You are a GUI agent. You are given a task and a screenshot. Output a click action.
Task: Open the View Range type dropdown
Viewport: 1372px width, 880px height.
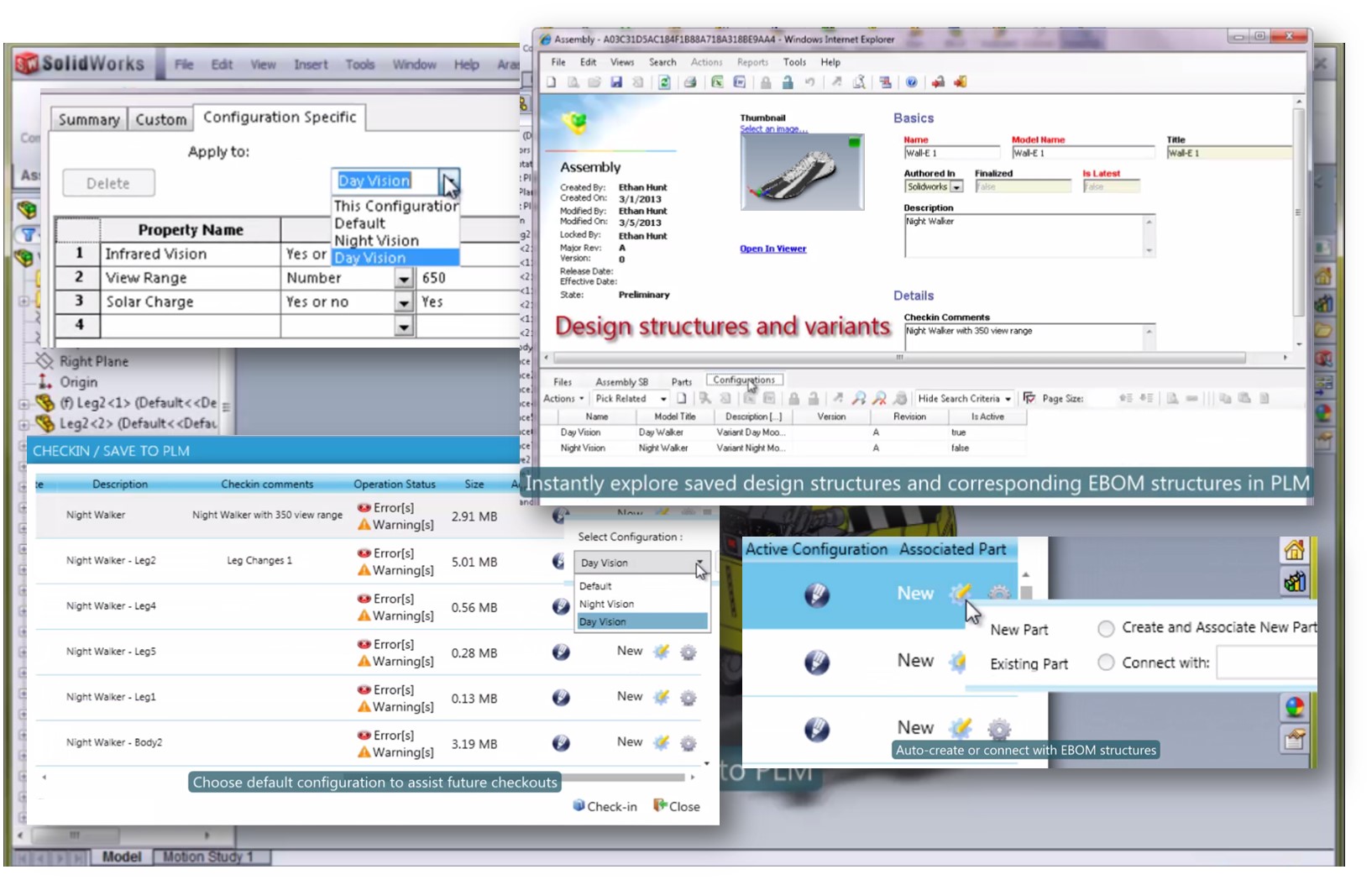(404, 279)
